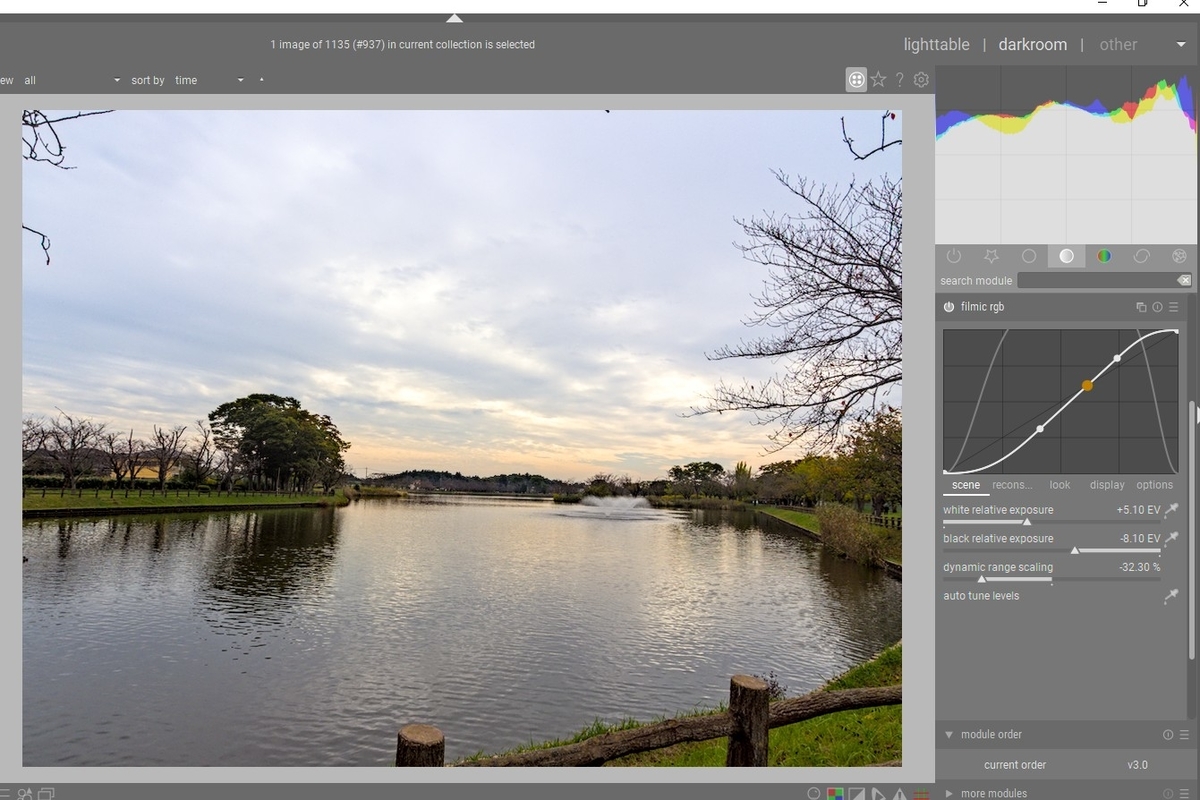Click the image selection status text
This screenshot has height=800, width=1200.
pos(402,45)
